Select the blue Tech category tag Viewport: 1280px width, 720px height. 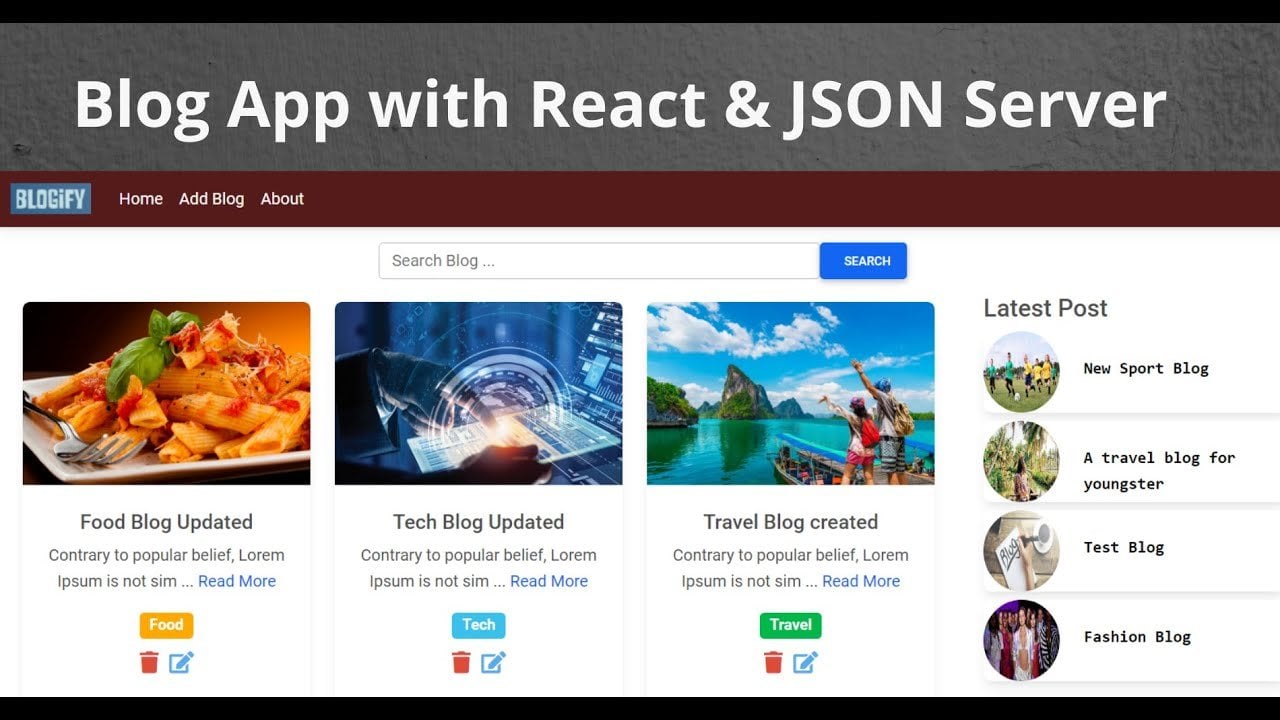478,625
